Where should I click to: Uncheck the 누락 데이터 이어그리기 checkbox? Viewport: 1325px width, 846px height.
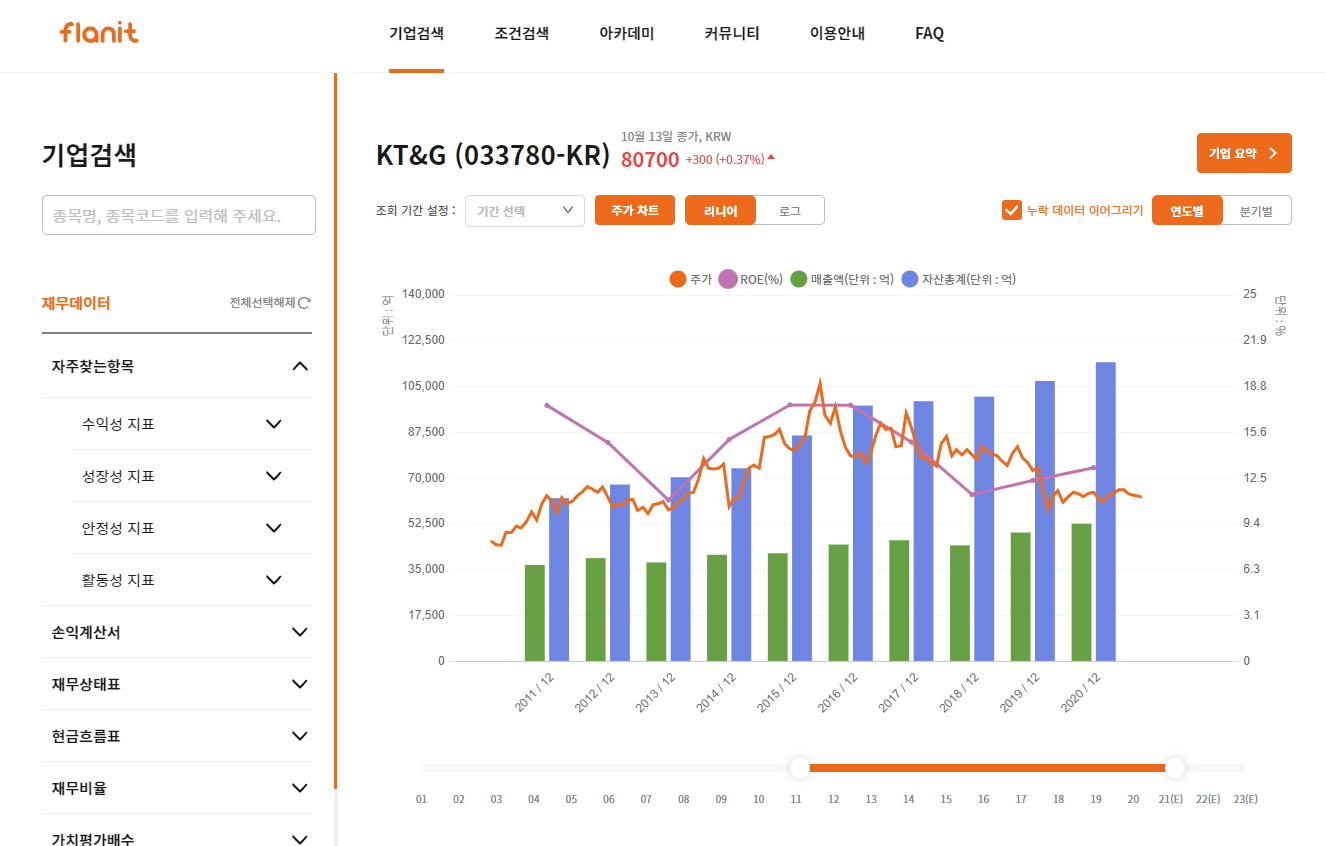1010,210
